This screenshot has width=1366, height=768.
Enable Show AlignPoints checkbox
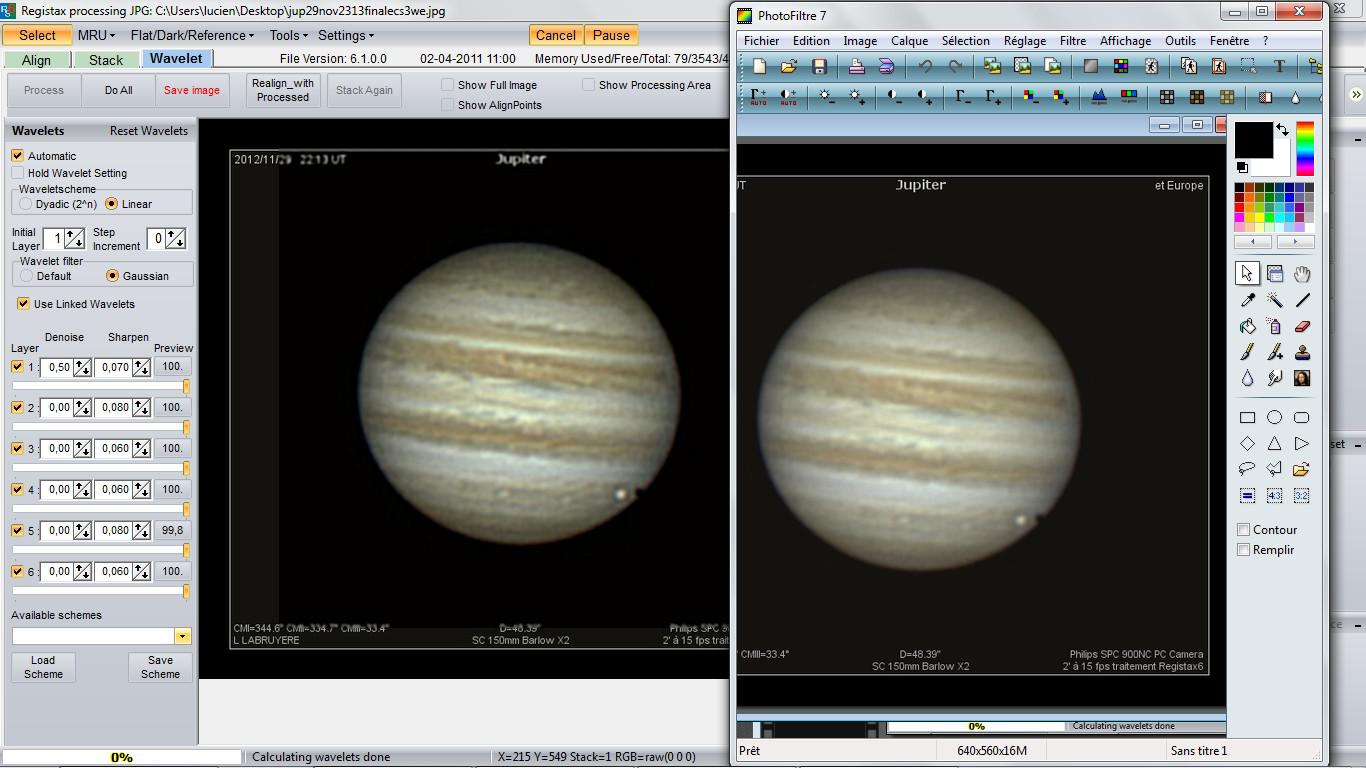[x=448, y=105]
